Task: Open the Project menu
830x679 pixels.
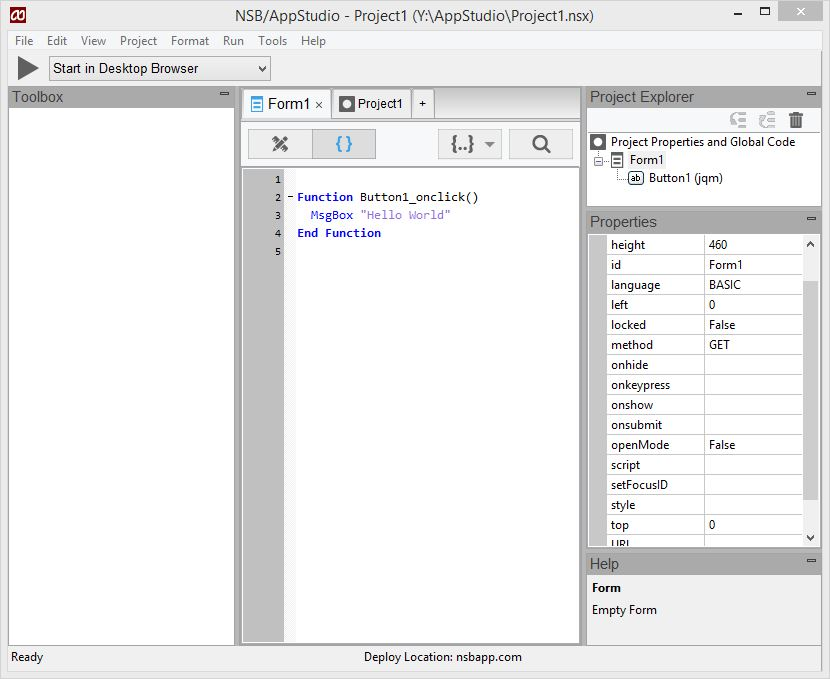Action: [138, 41]
